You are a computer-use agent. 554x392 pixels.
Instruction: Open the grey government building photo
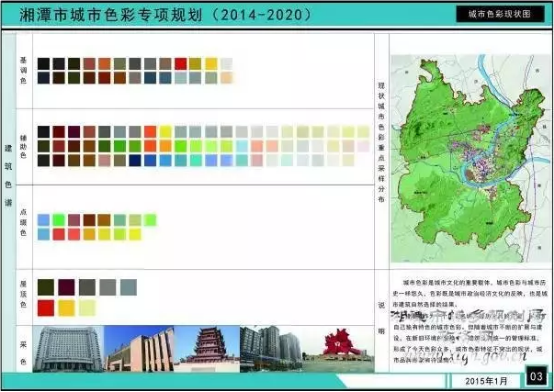click(68, 349)
